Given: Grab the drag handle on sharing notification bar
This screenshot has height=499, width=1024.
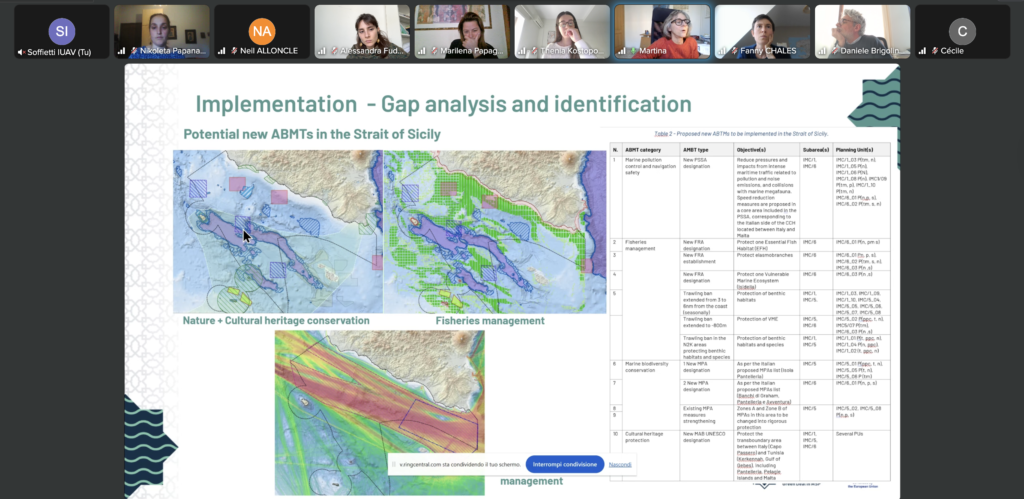Looking at the screenshot, I should (394, 465).
